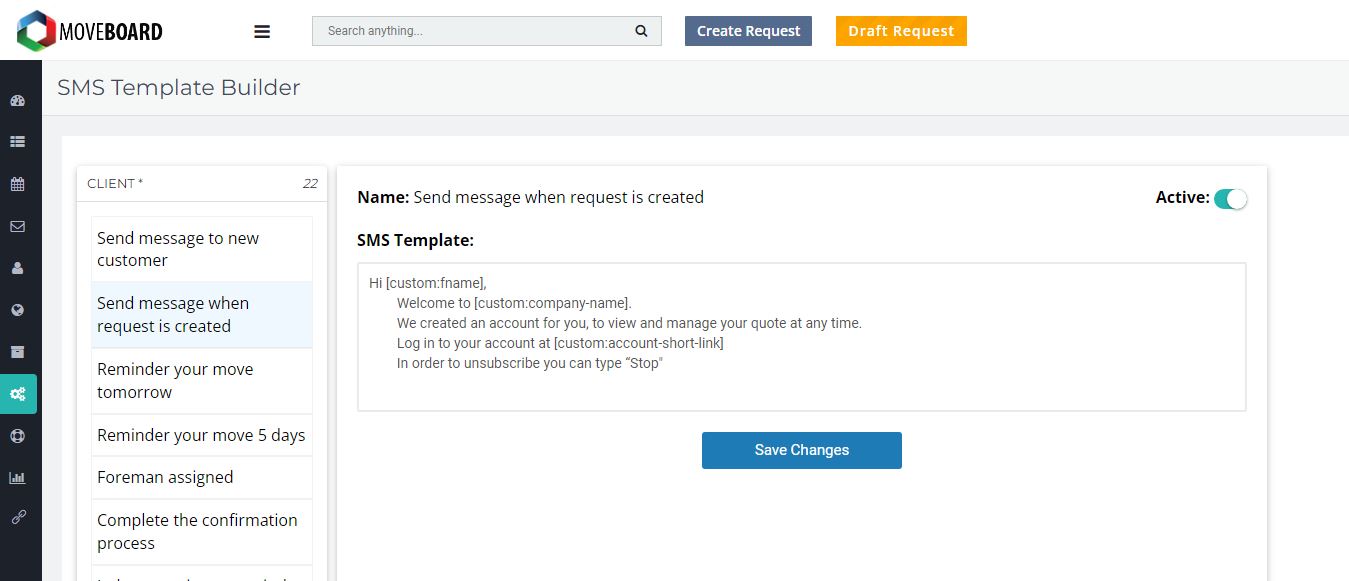Open the calendar sidebar icon
1349x581 pixels.
(17, 184)
